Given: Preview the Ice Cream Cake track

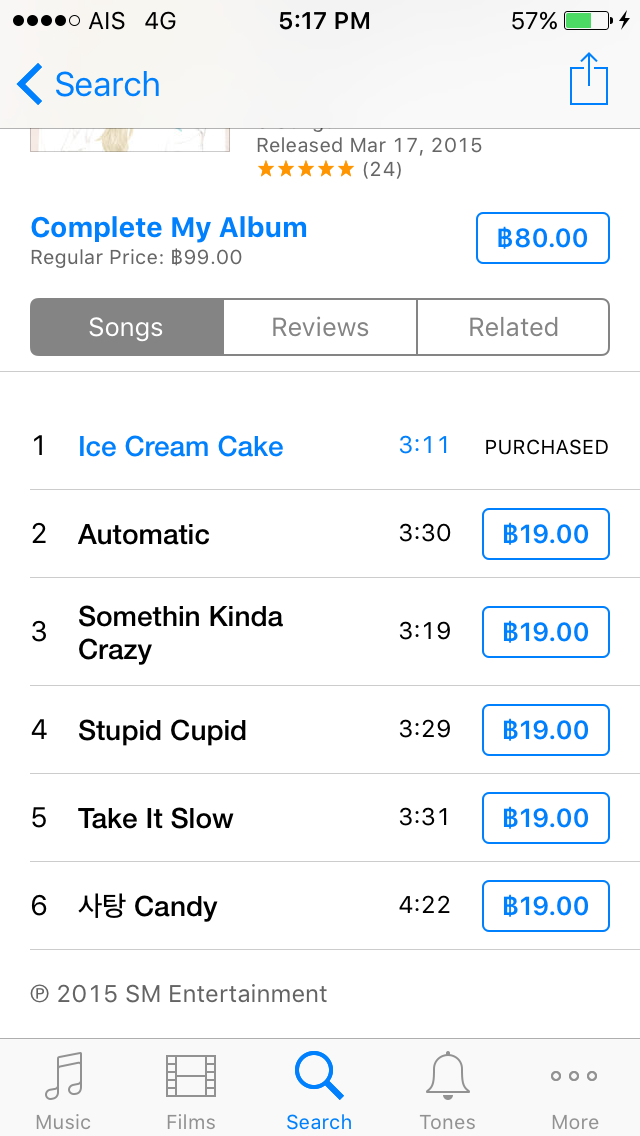Looking at the screenshot, I should [181, 447].
